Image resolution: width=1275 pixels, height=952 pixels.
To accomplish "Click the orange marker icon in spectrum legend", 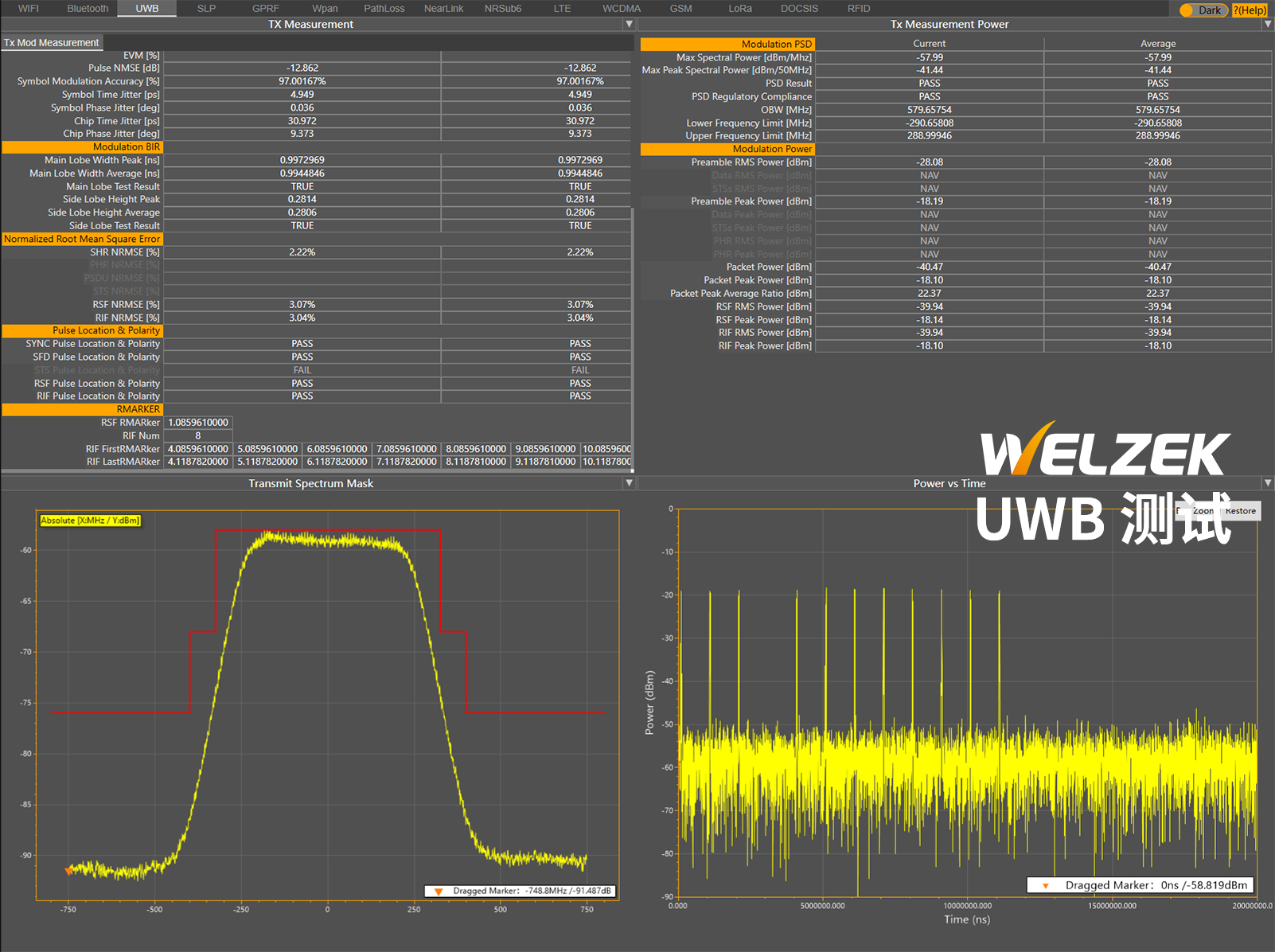I will pyautogui.click(x=438, y=892).
